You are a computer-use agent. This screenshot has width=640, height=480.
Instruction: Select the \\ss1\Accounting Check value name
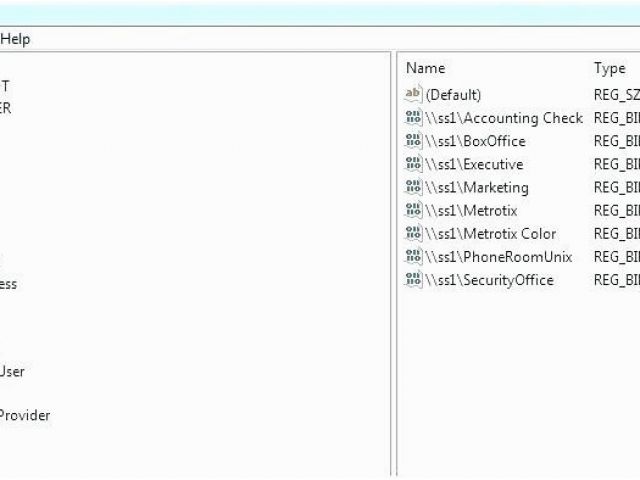[x=504, y=118]
